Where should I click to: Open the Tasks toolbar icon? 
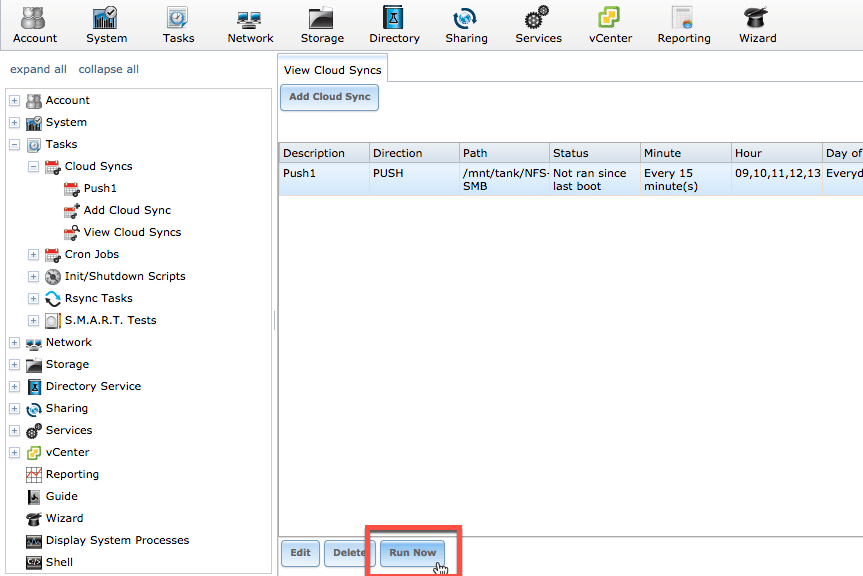point(178,25)
